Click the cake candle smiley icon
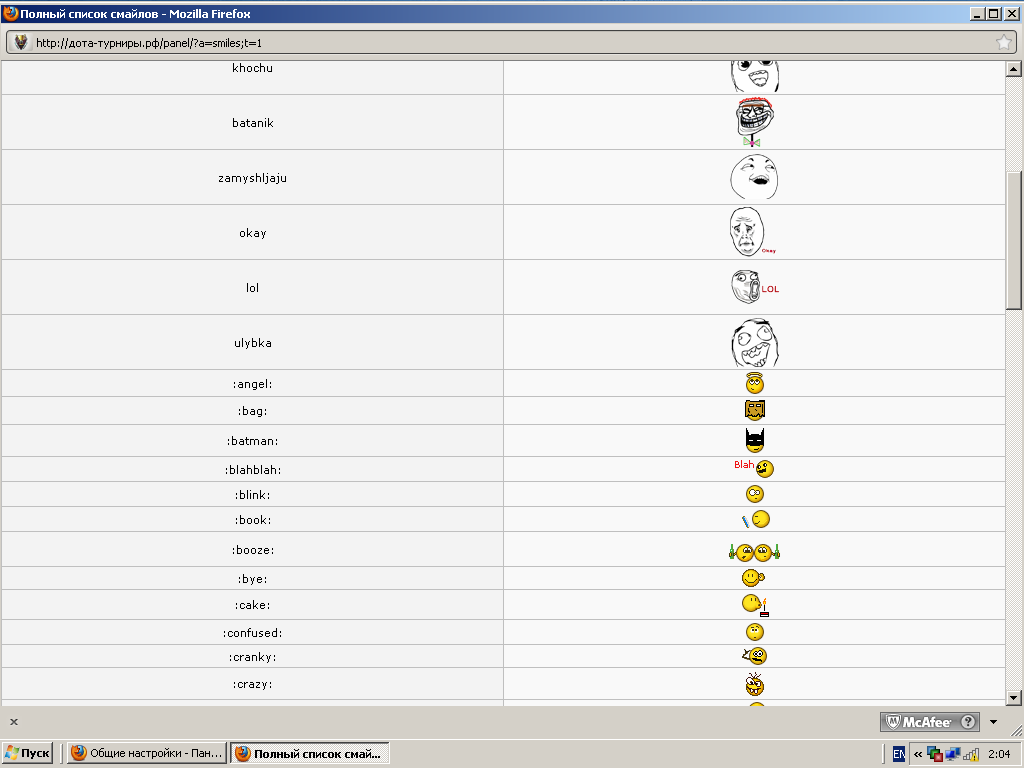The width and height of the screenshot is (1024, 768). point(755,605)
